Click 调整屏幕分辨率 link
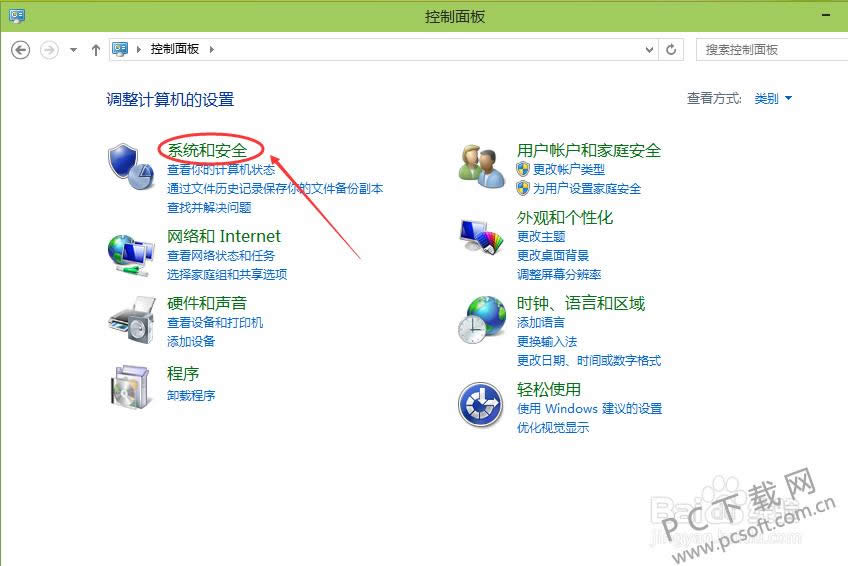Screen dimensions: 848x566 click(559, 274)
